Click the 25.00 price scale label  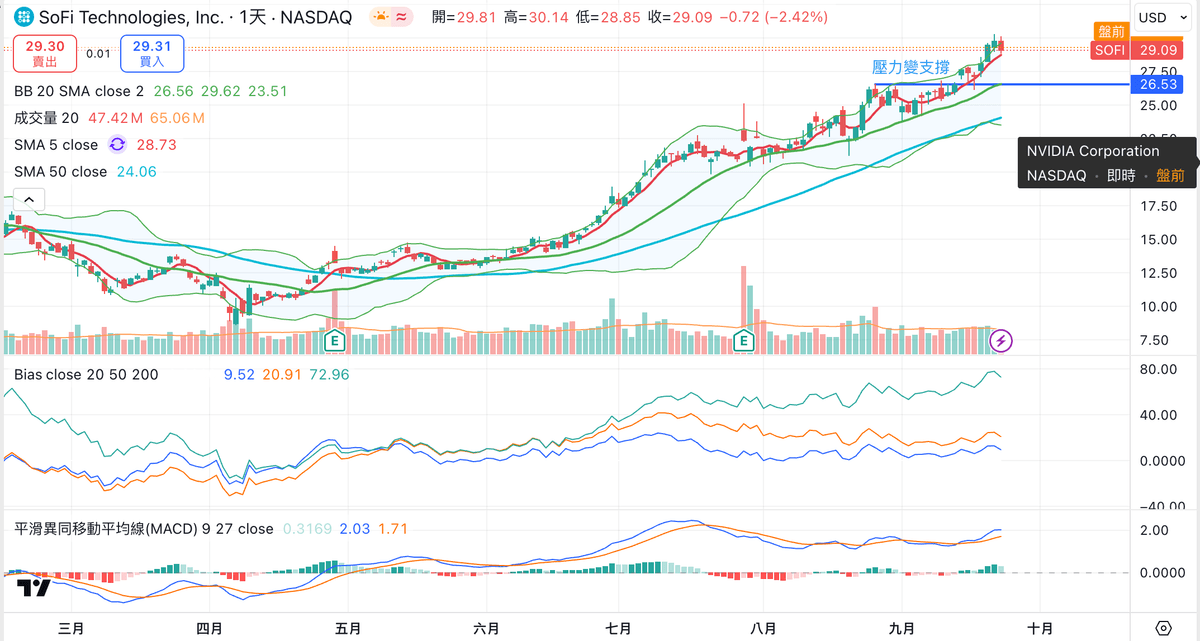tap(1158, 105)
